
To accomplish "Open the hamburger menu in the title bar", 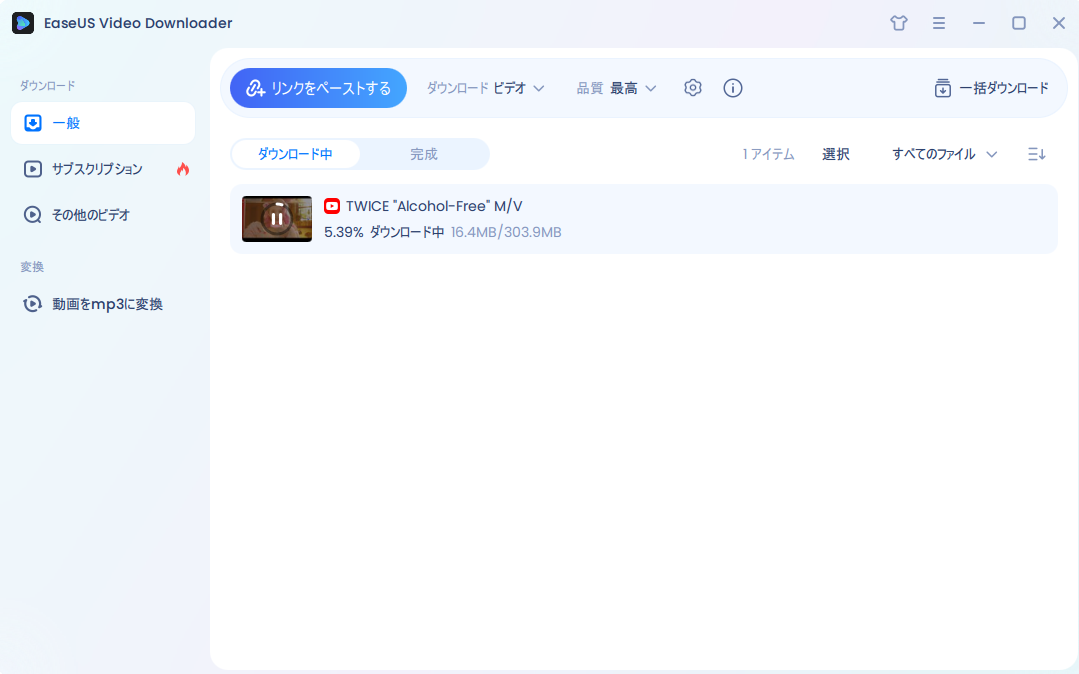I will pos(938,22).
